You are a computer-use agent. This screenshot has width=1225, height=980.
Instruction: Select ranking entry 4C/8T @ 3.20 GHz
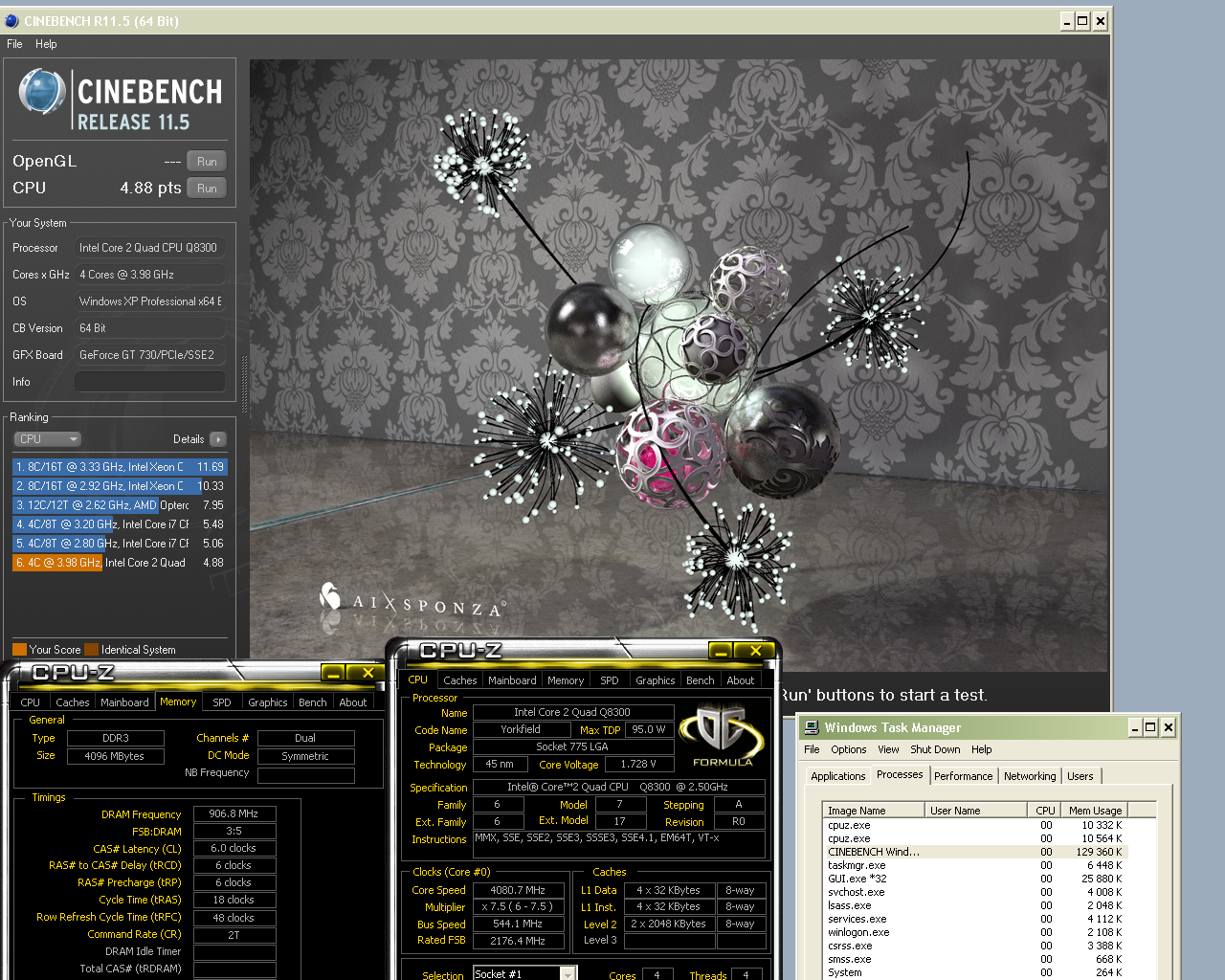pyautogui.click(x=120, y=524)
